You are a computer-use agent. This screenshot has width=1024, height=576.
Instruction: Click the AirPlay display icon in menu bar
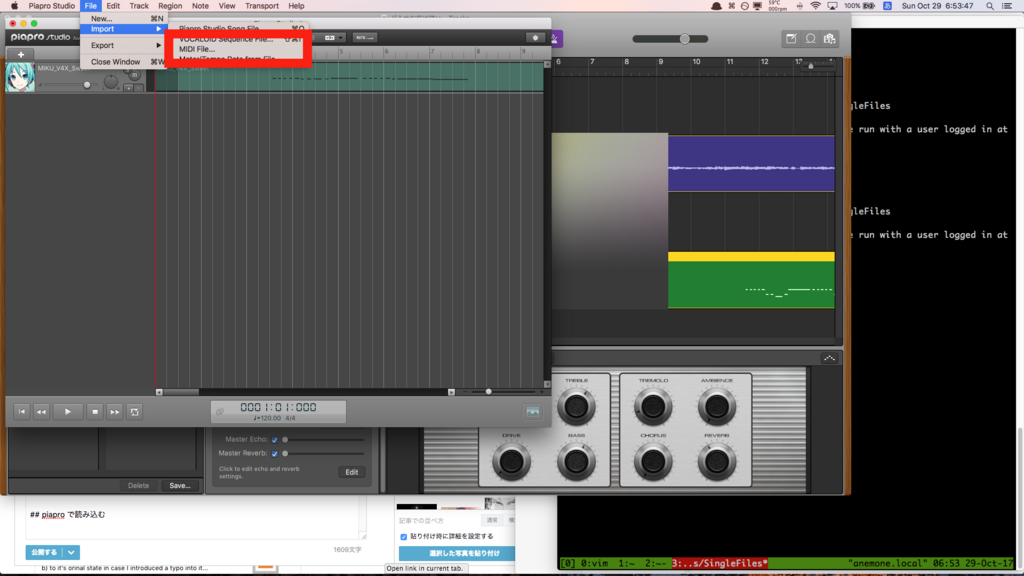tap(833, 6)
